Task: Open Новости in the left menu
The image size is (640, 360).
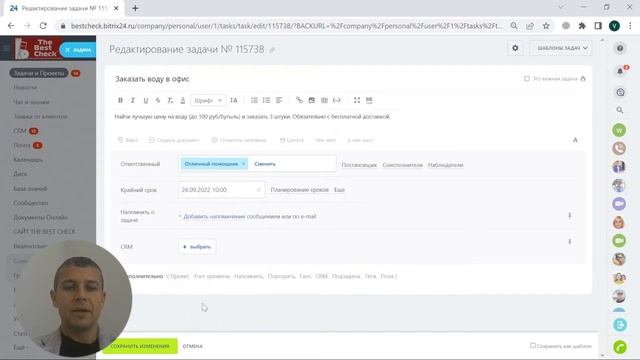Action: 25,87
